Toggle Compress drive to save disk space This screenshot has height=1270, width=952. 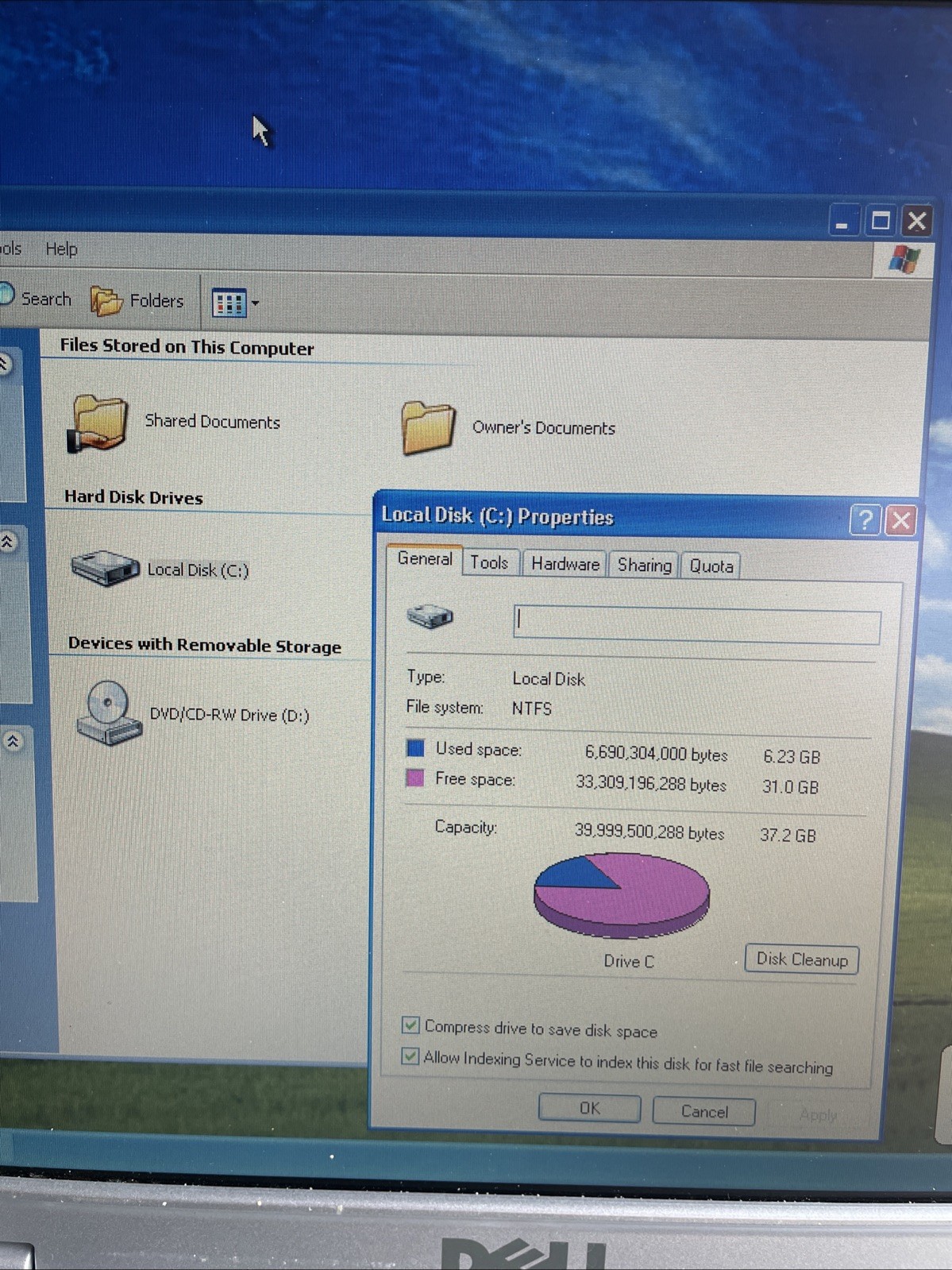click(x=410, y=1025)
